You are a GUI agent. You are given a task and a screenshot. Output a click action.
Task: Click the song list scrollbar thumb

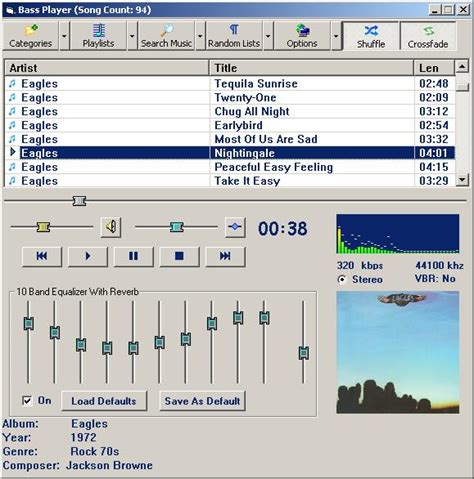click(x=462, y=87)
